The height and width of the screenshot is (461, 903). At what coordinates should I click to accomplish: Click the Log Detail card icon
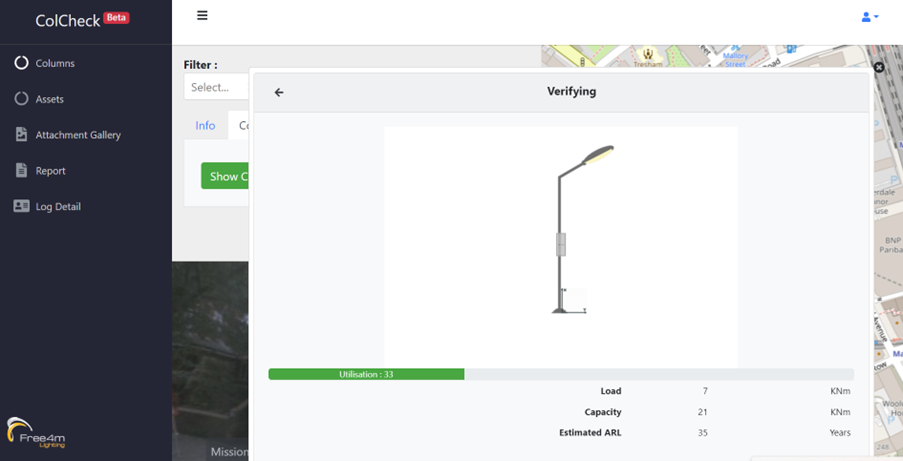21,206
